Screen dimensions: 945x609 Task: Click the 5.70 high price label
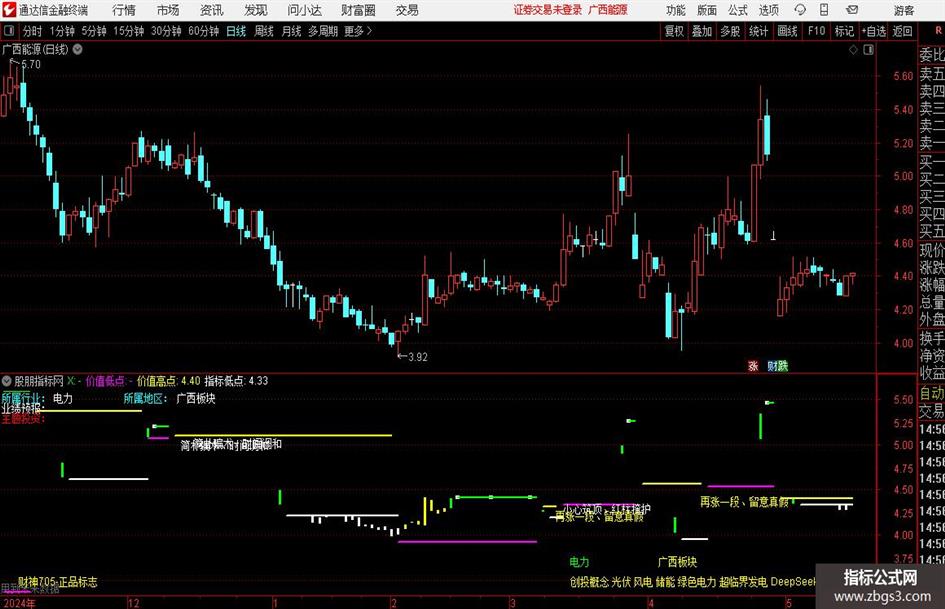(31, 65)
